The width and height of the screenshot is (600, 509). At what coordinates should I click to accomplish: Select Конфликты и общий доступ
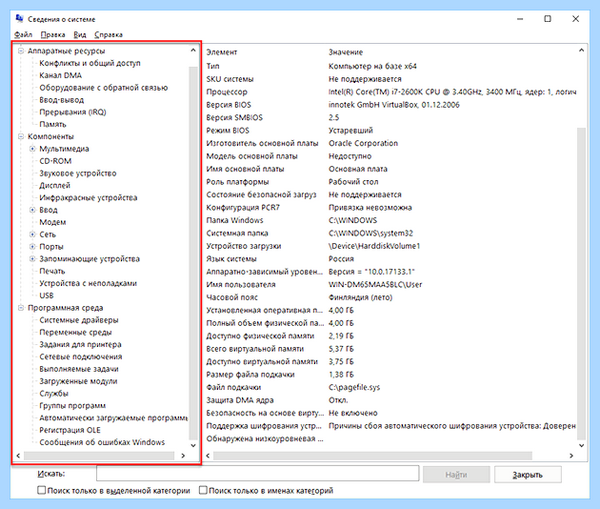(90, 63)
